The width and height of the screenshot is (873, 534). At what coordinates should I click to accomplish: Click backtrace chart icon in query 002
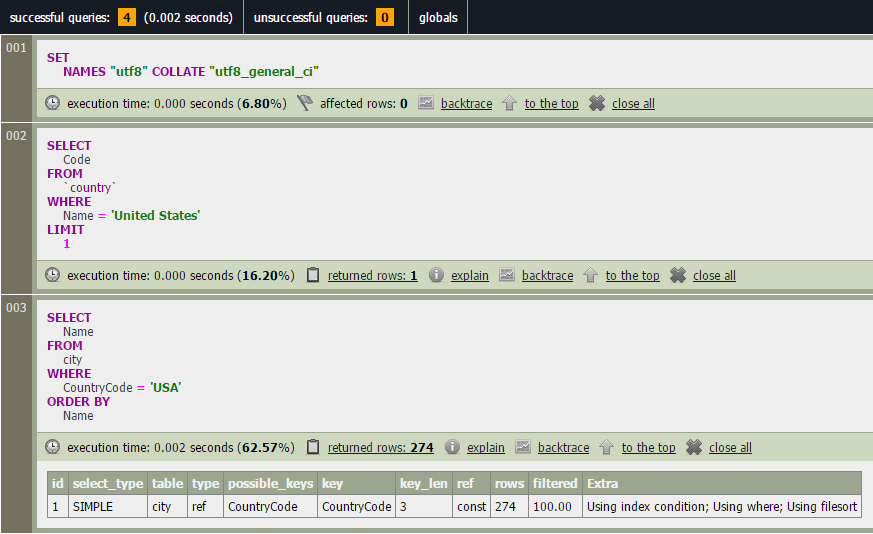click(x=507, y=275)
